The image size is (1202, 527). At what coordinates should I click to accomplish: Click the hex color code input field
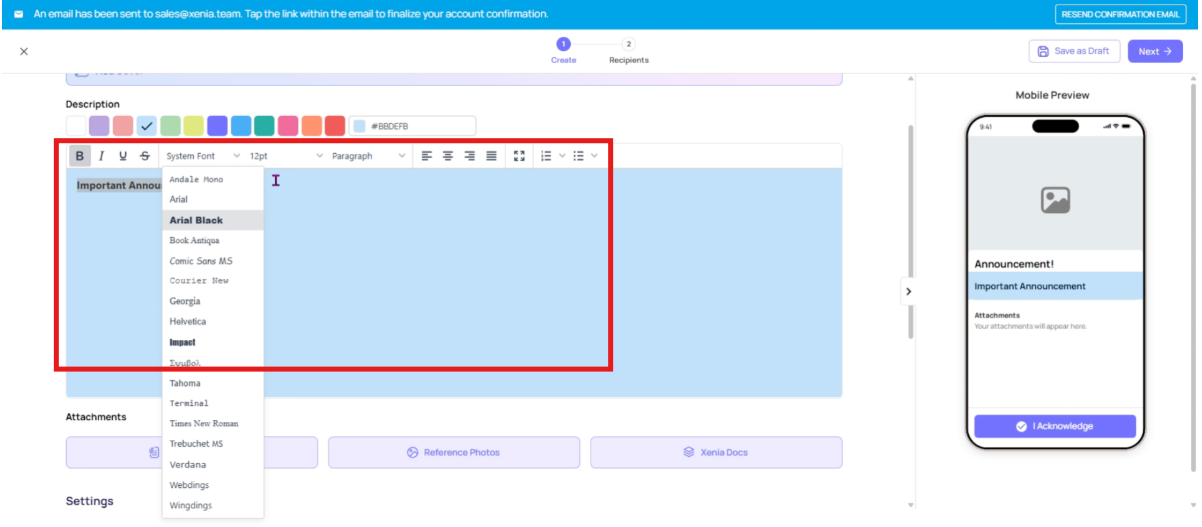coord(420,126)
